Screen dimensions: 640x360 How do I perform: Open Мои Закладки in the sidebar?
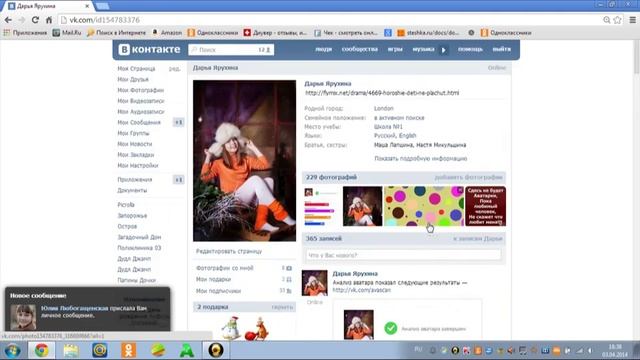[x=136, y=155]
